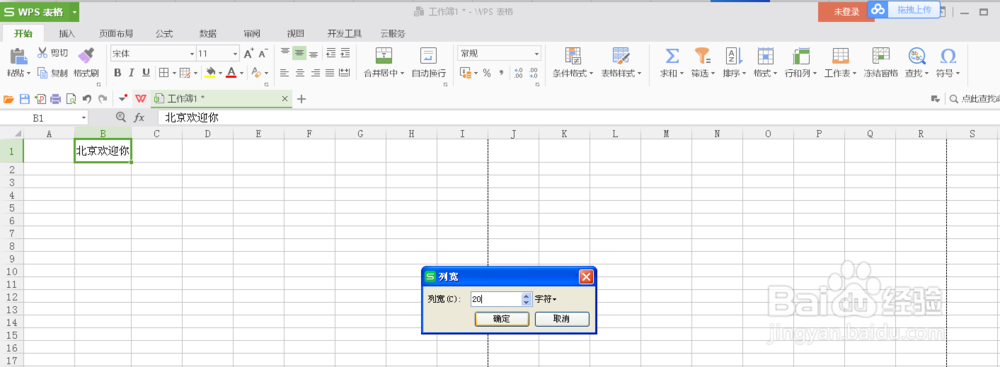
Task: Open the fill color dropdown arrow
Action: click(x=220, y=73)
